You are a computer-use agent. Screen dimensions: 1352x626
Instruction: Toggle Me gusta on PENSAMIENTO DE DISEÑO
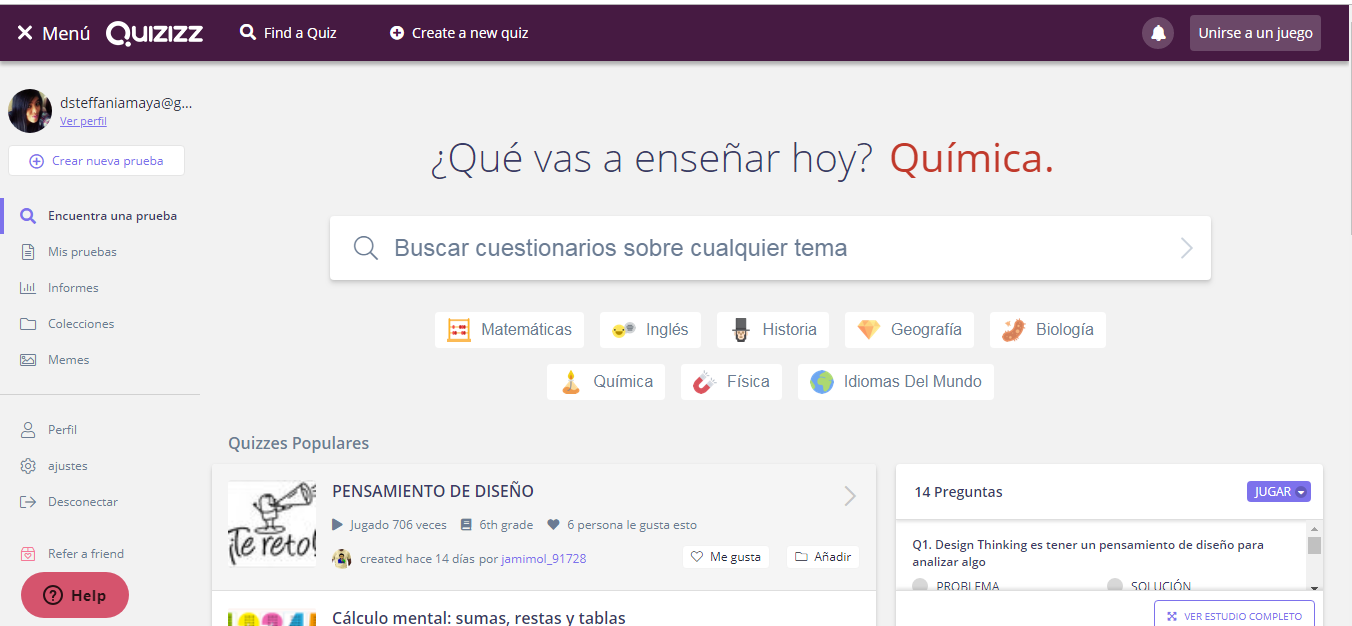(725, 556)
